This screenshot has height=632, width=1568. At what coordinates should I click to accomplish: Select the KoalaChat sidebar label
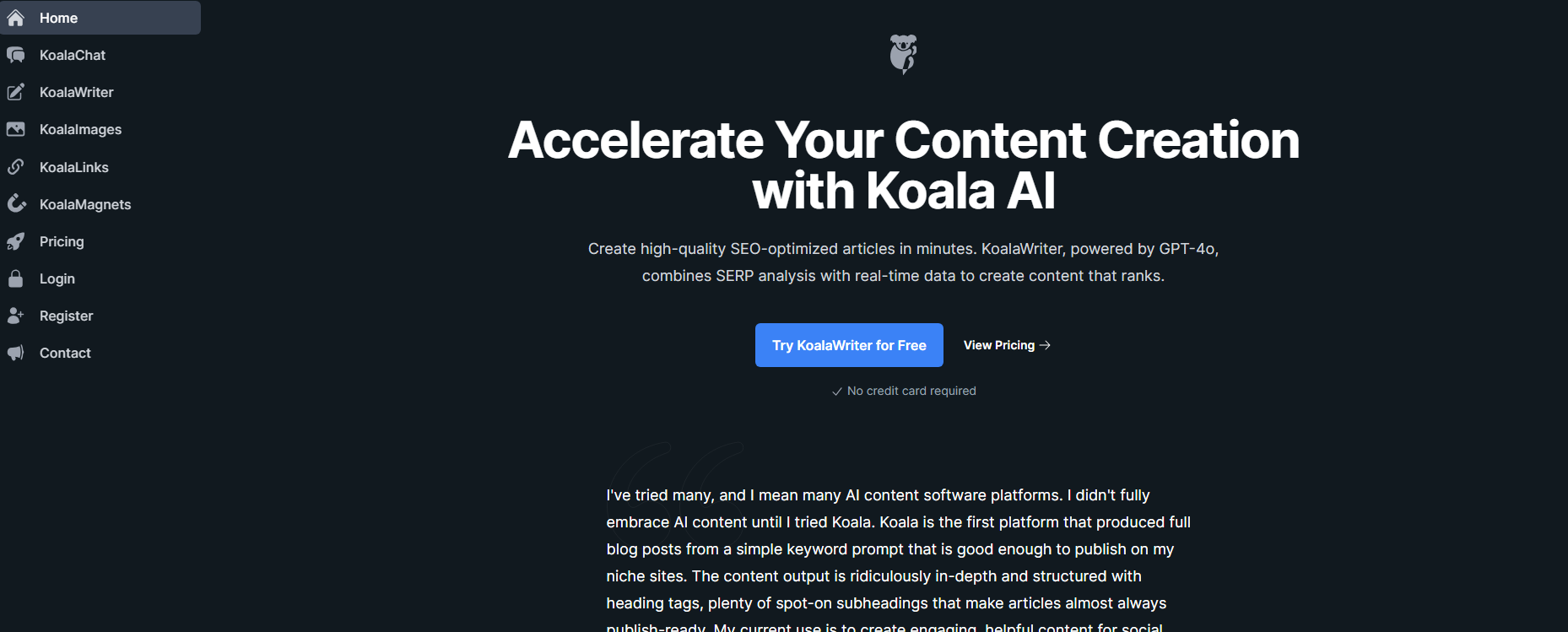[x=73, y=55]
